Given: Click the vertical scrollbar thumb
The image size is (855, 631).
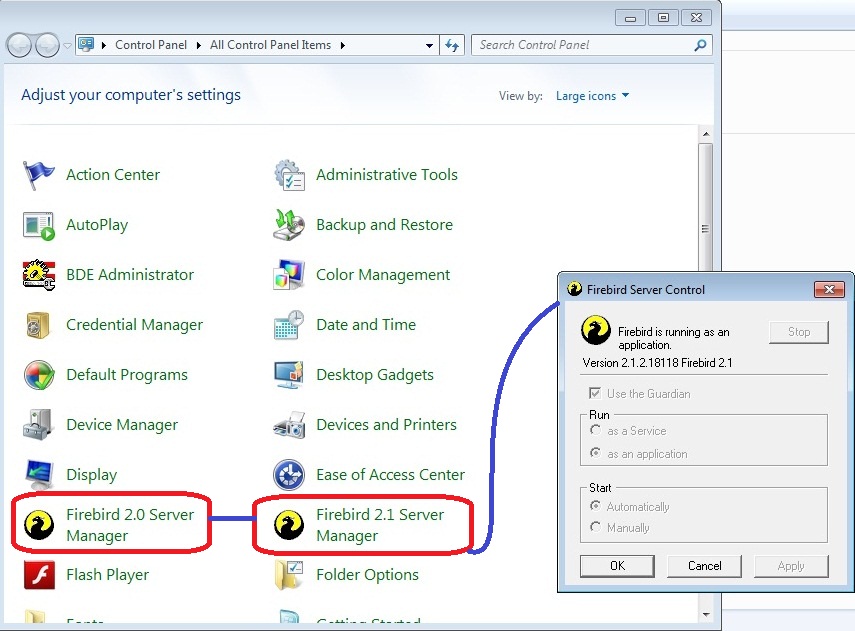Looking at the screenshot, I should click(x=706, y=207).
